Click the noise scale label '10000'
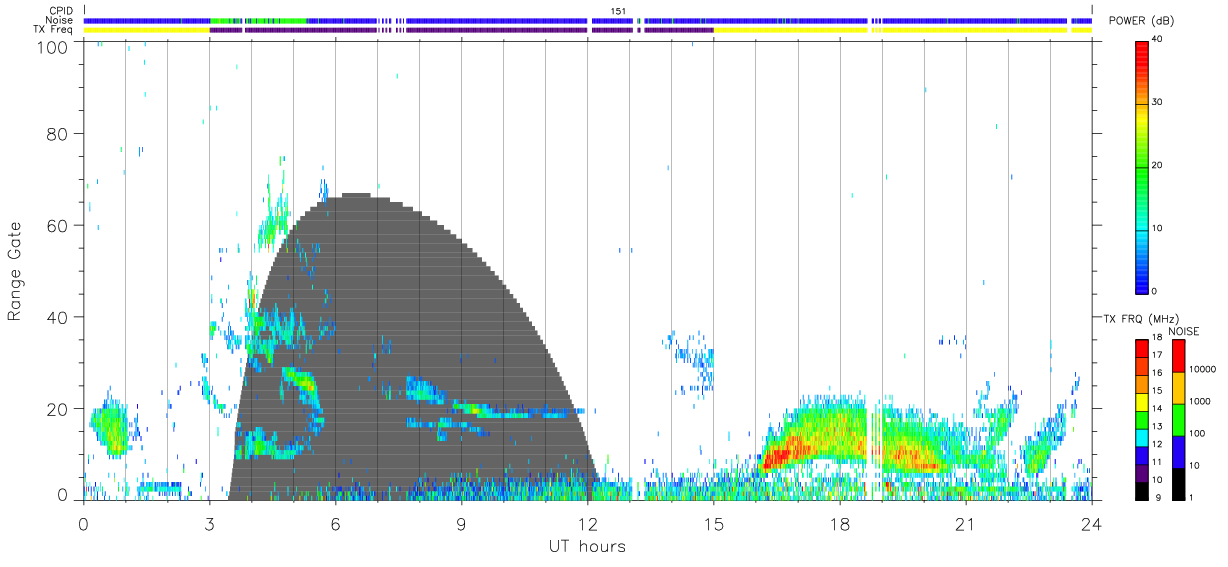1228x567 pixels. (1203, 370)
